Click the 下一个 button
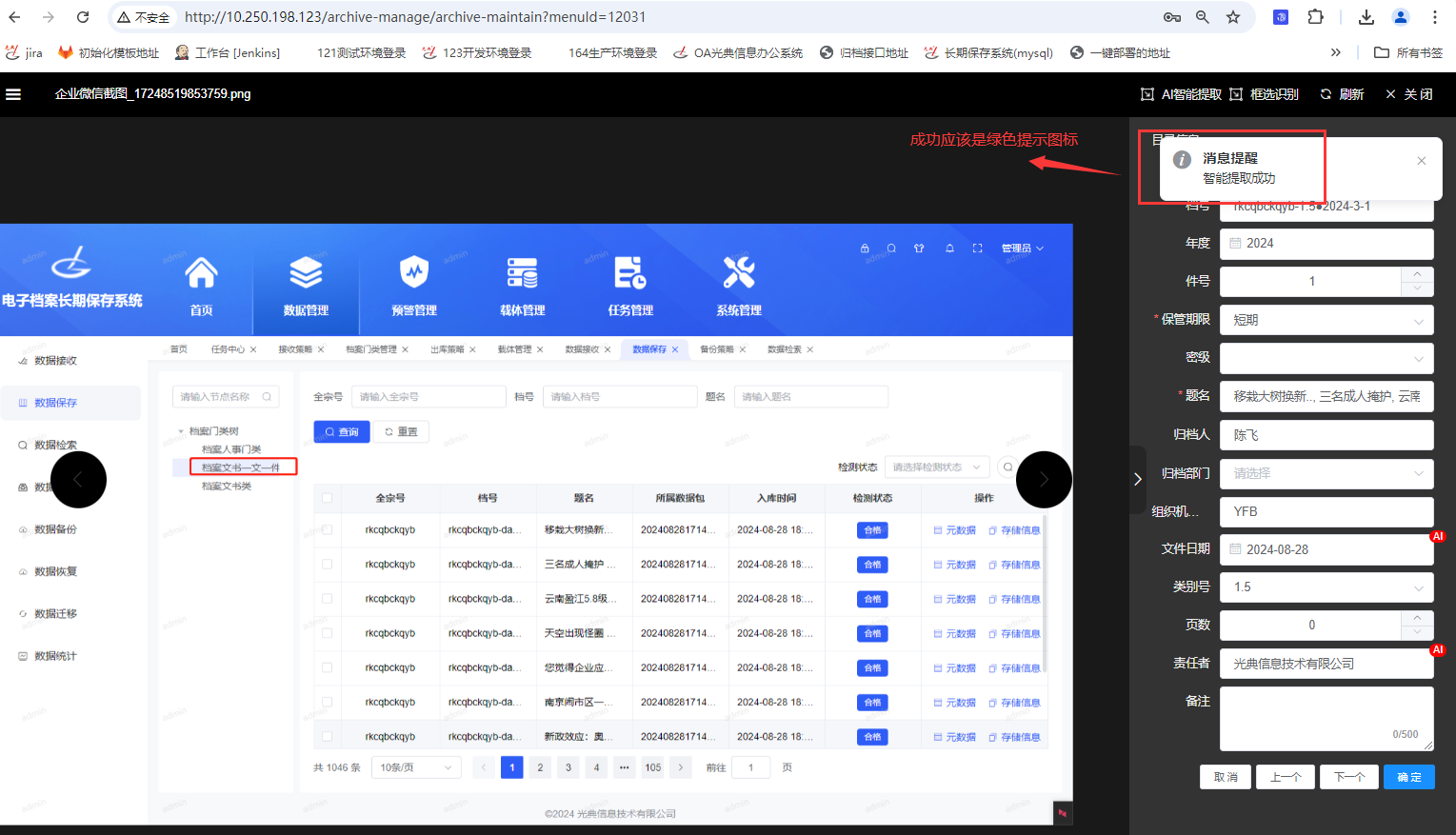 coord(1349,777)
